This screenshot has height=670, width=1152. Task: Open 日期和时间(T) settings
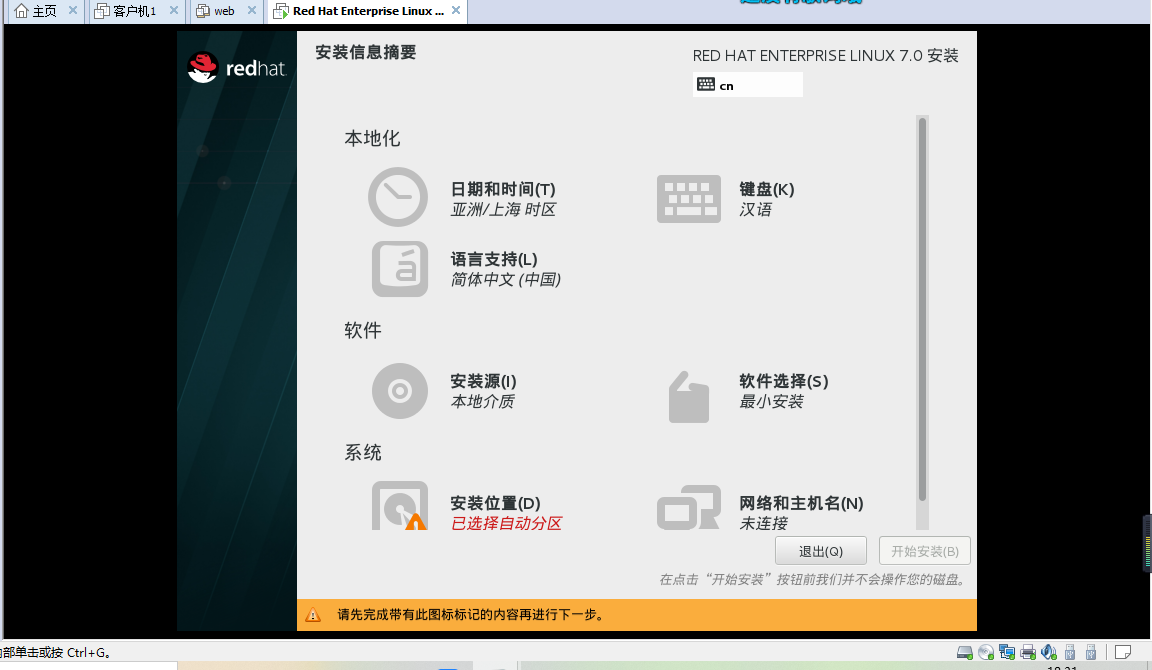(x=503, y=190)
